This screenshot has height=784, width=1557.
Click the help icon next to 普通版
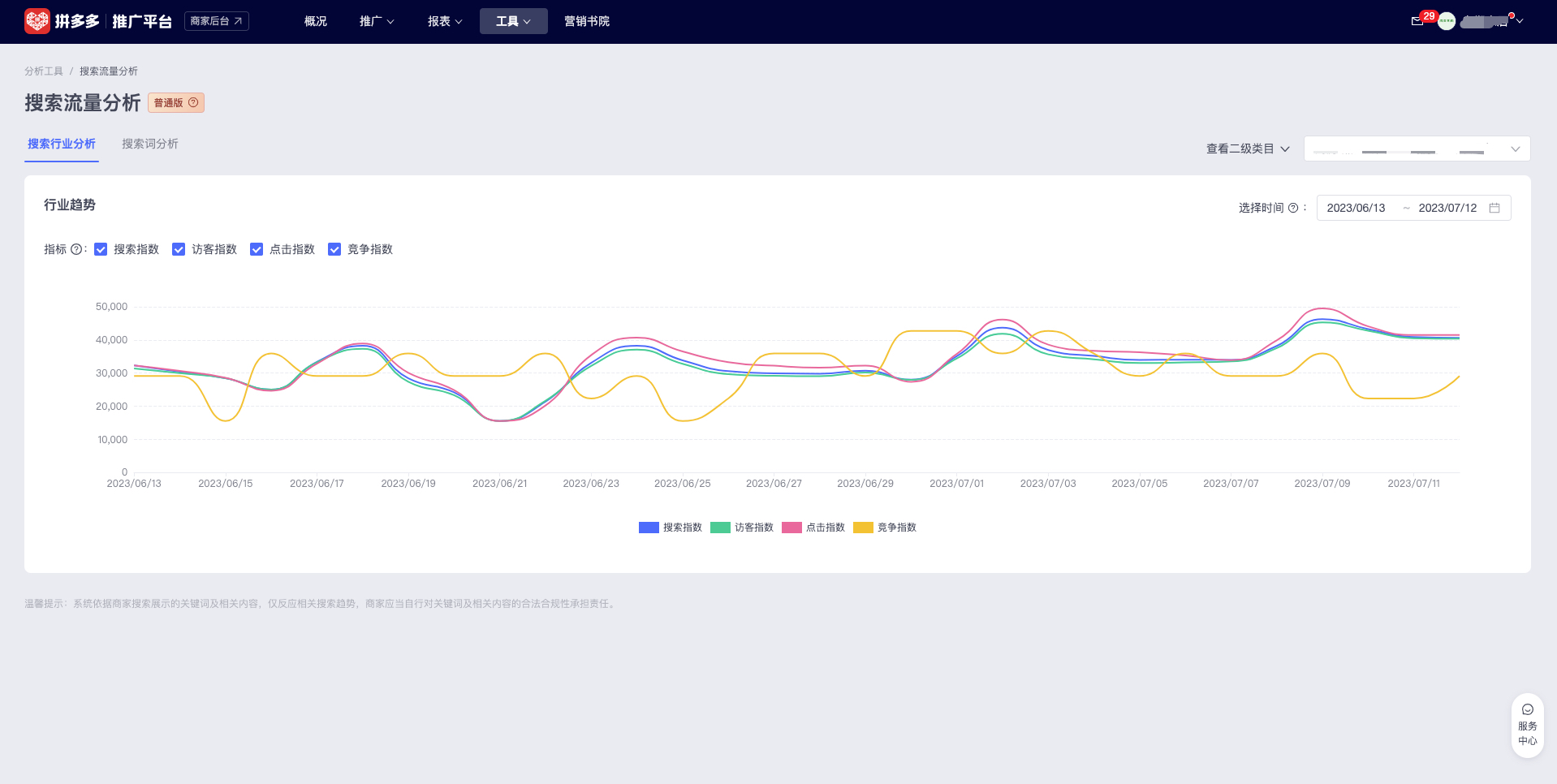pyautogui.click(x=193, y=102)
